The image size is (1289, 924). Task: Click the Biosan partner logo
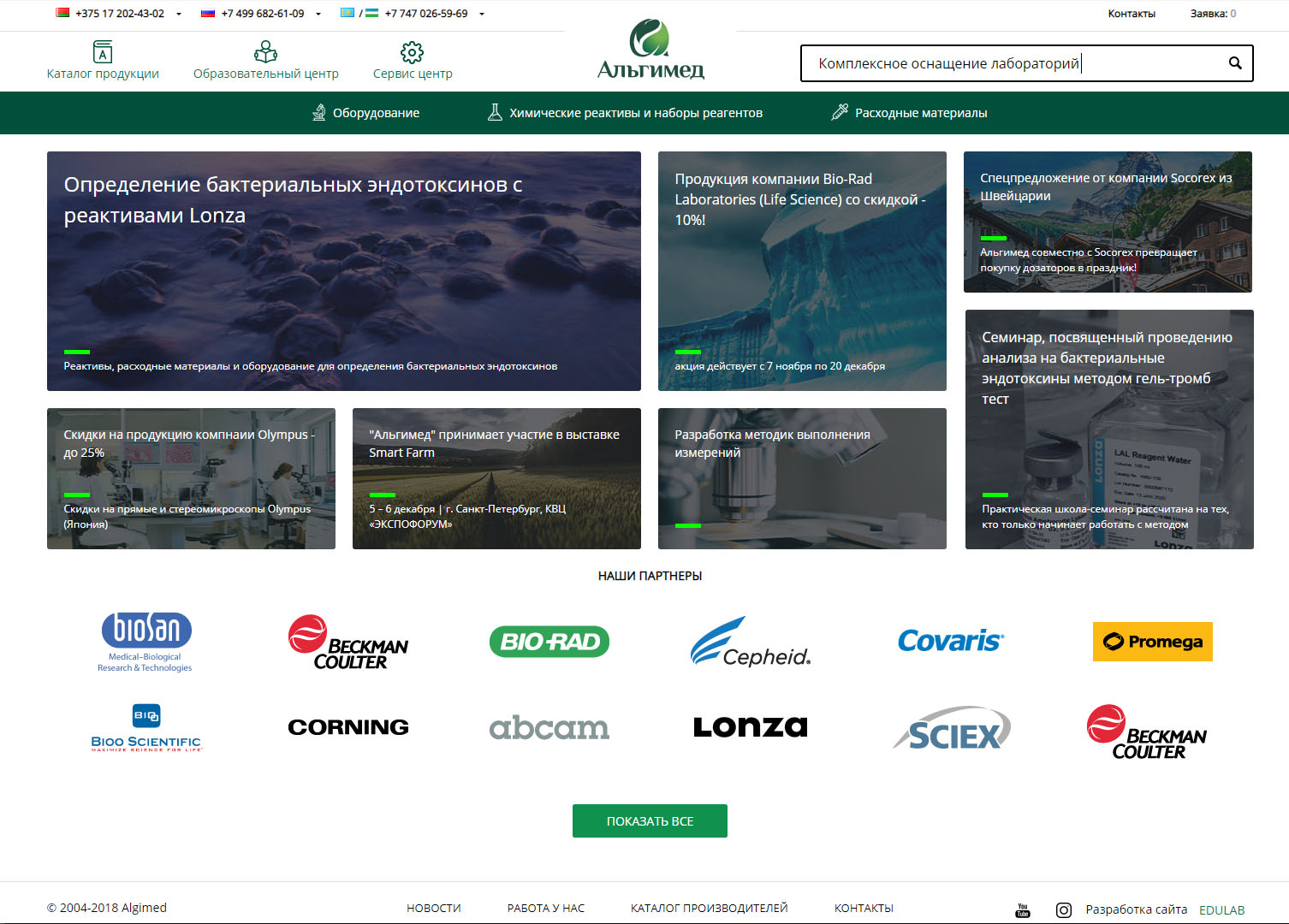146,642
